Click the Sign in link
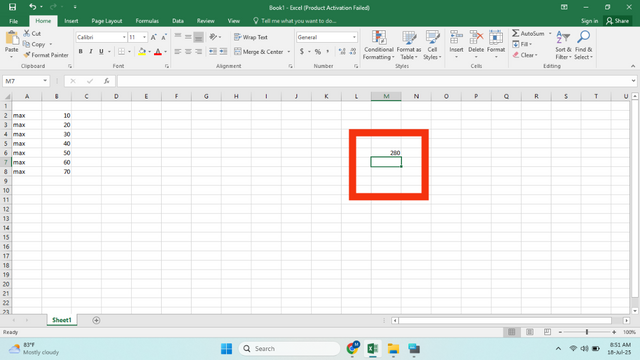The height and width of the screenshot is (360, 640). [589, 21]
